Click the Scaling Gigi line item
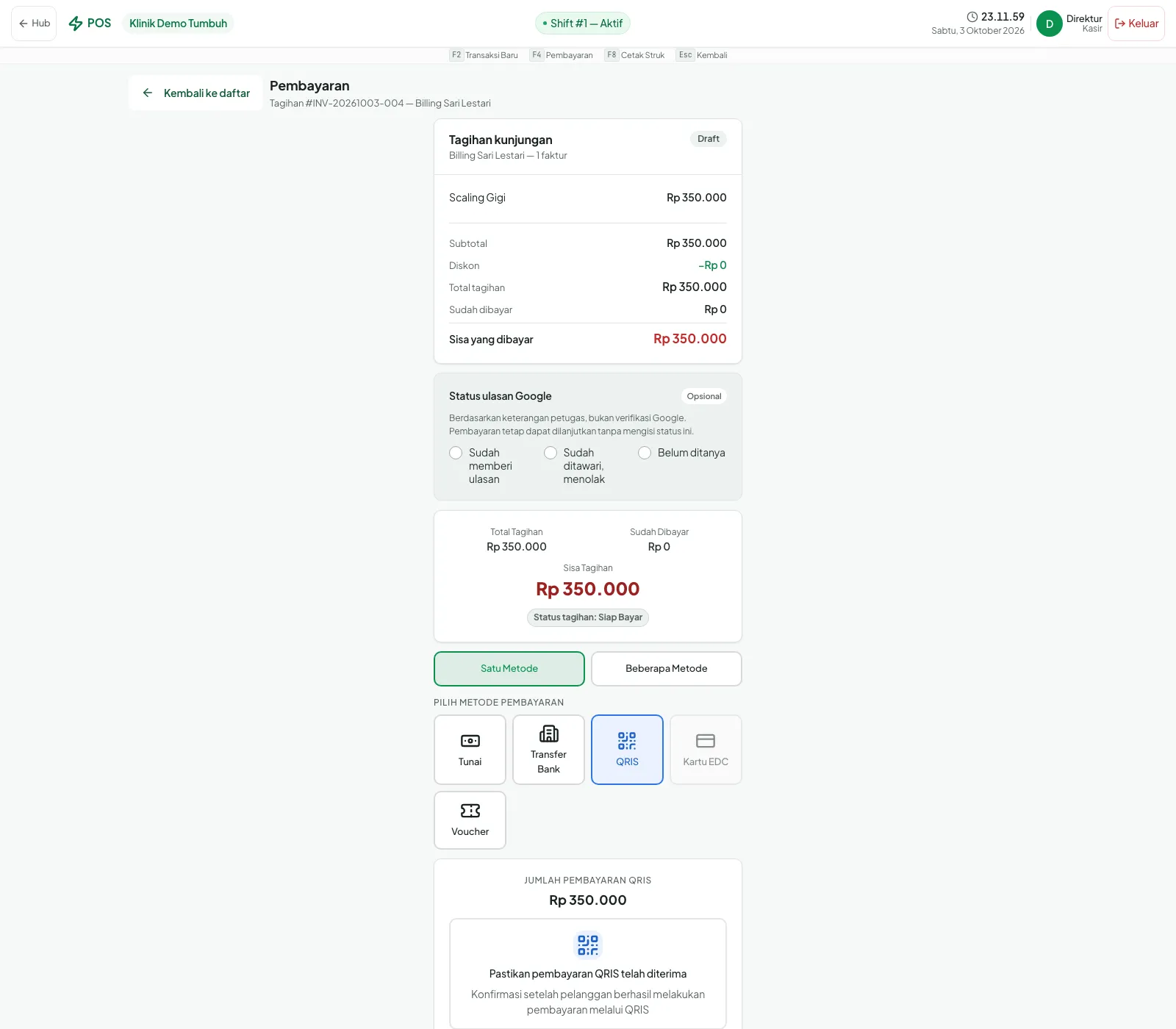 pyautogui.click(x=588, y=198)
